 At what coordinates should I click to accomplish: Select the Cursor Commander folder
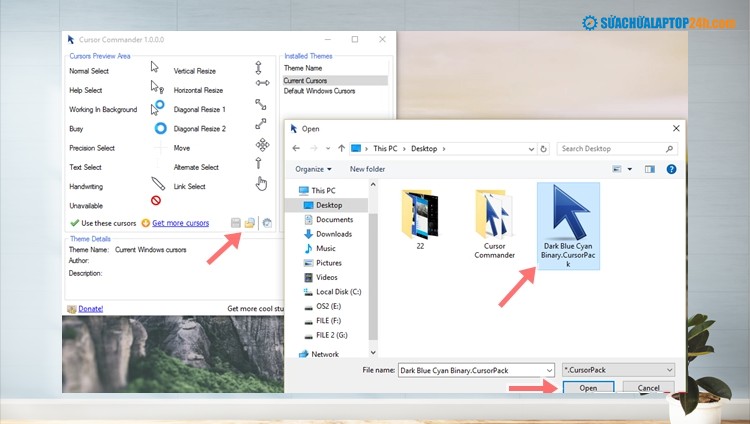494,223
